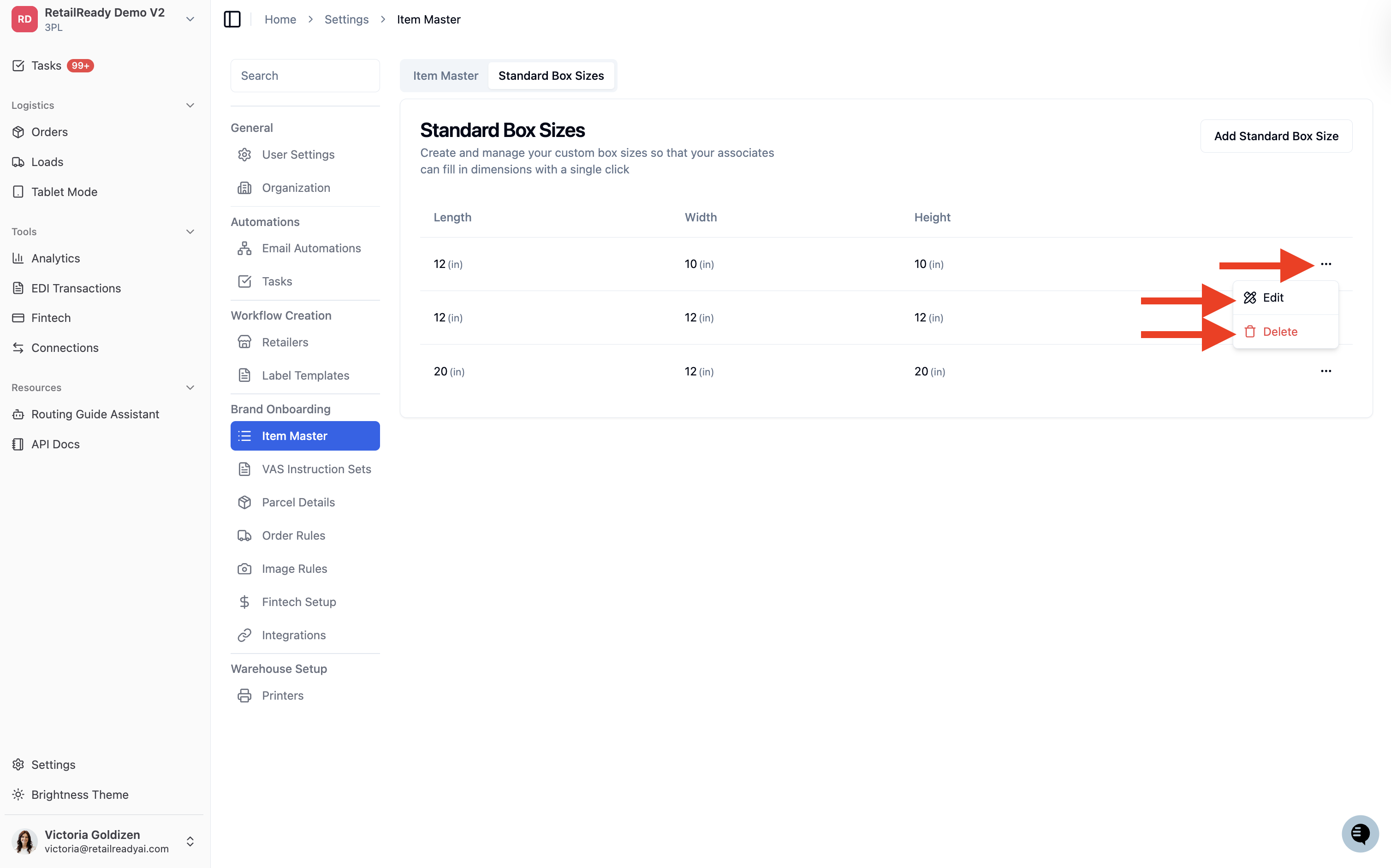Collapse the Logistics section

click(x=190, y=105)
